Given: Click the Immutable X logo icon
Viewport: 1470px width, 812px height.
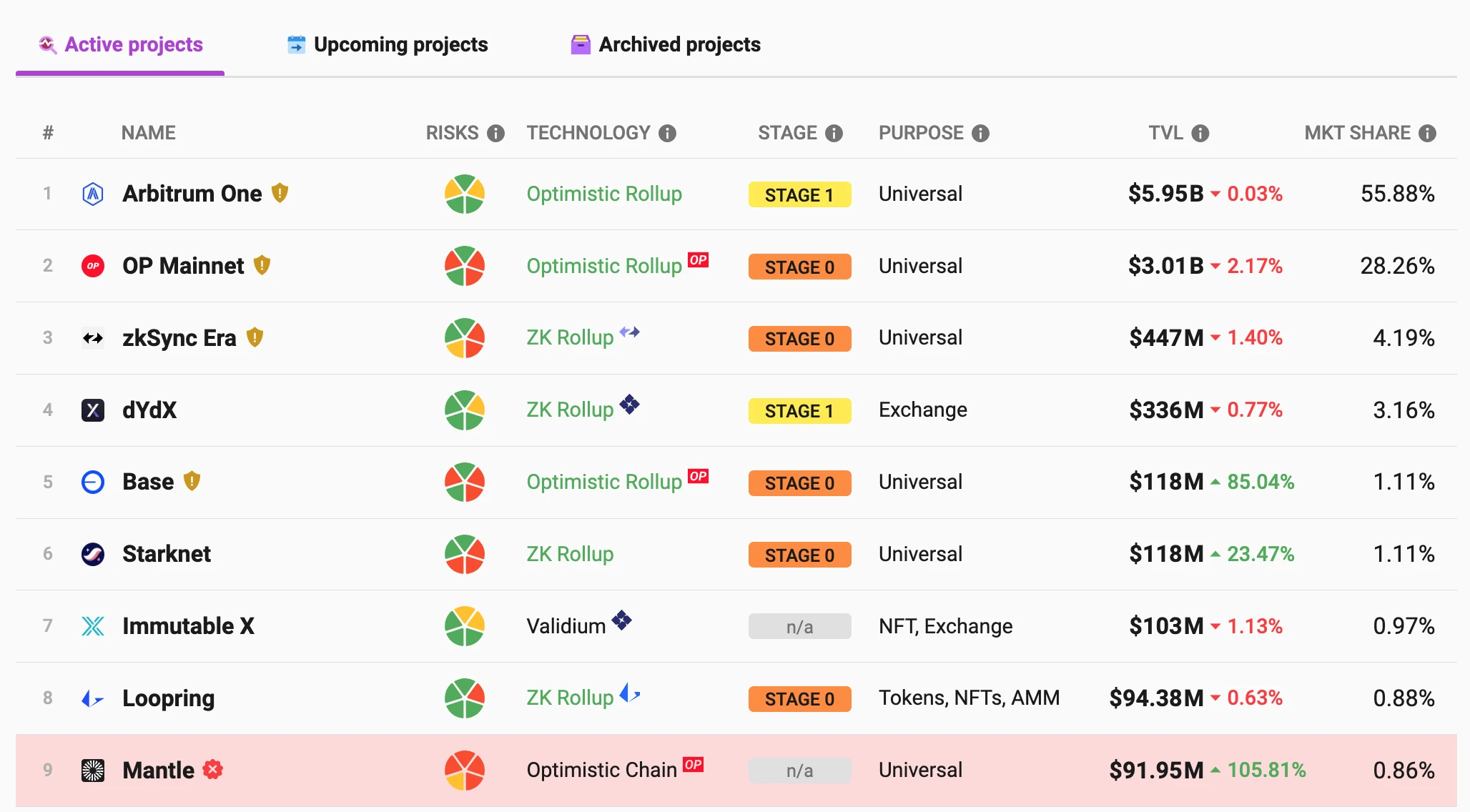Looking at the screenshot, I should [93, 626].
